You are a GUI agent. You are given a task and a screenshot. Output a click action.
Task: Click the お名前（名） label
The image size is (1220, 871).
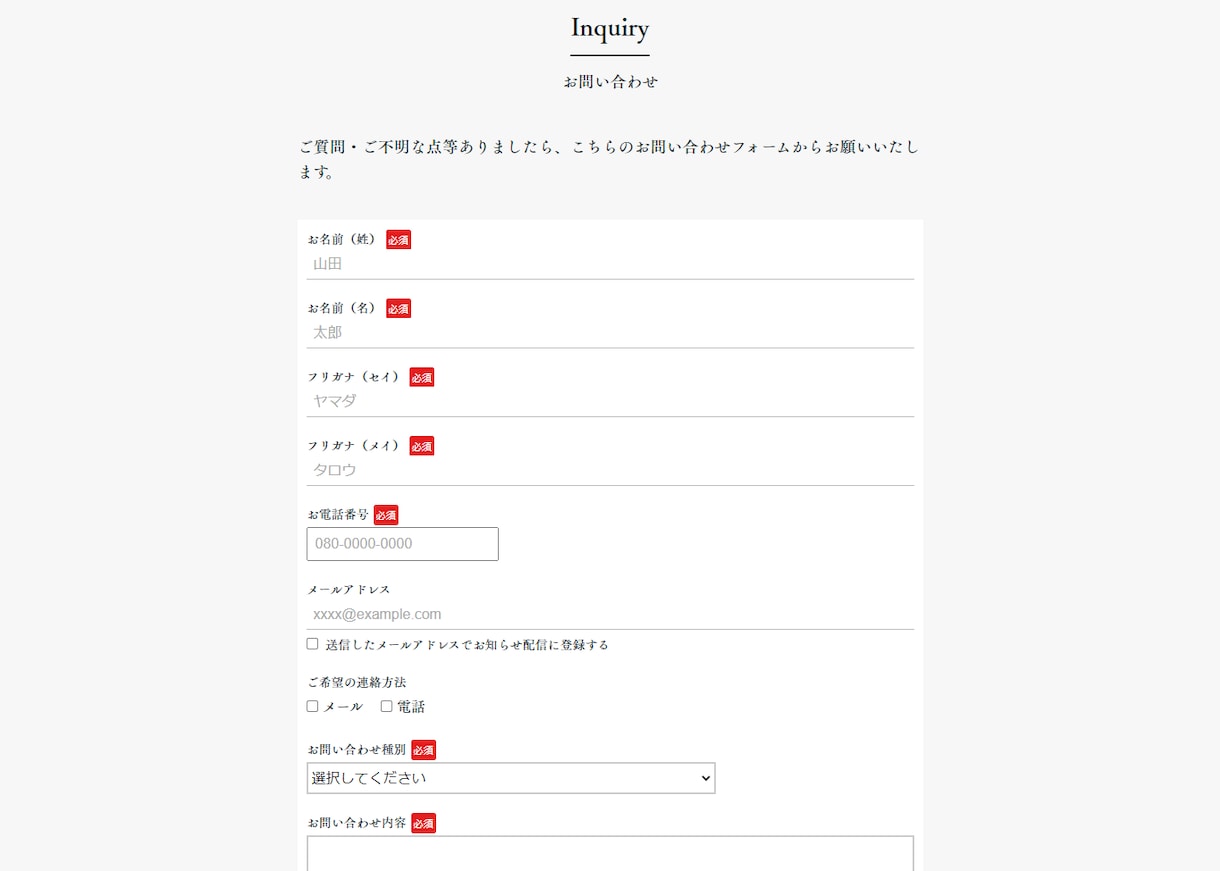342,308
